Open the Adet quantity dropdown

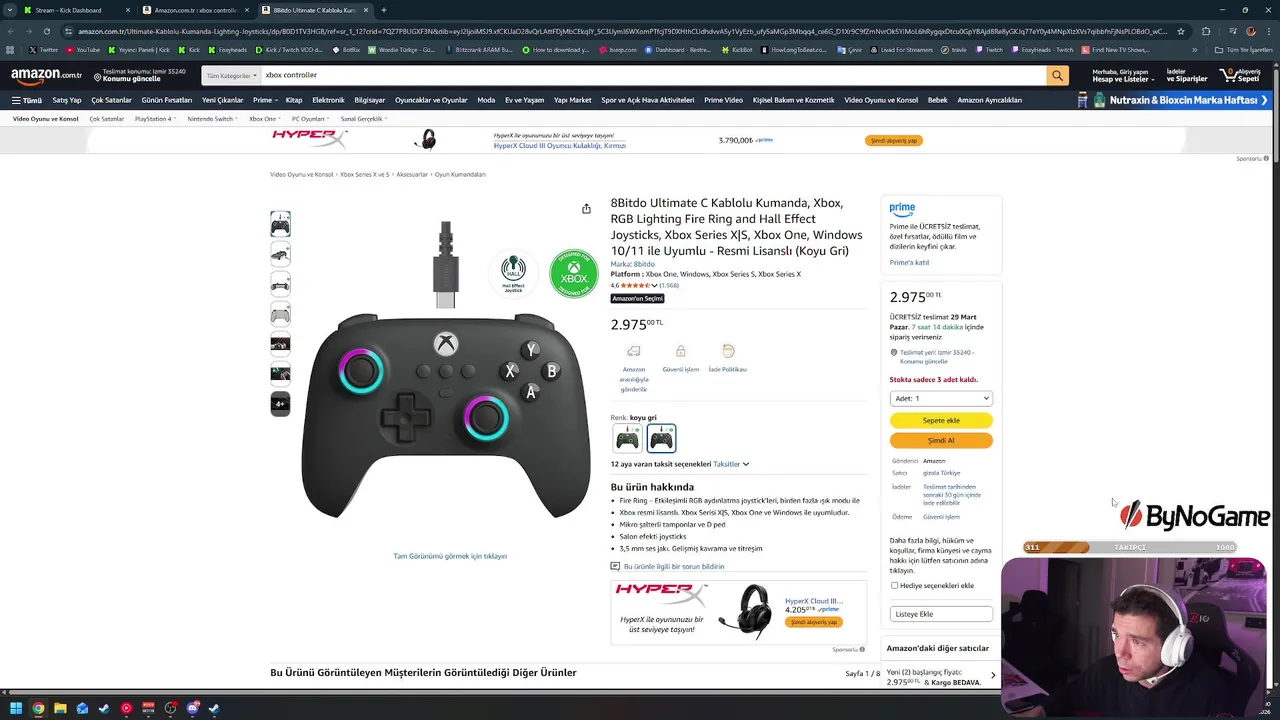click(941, 398)
